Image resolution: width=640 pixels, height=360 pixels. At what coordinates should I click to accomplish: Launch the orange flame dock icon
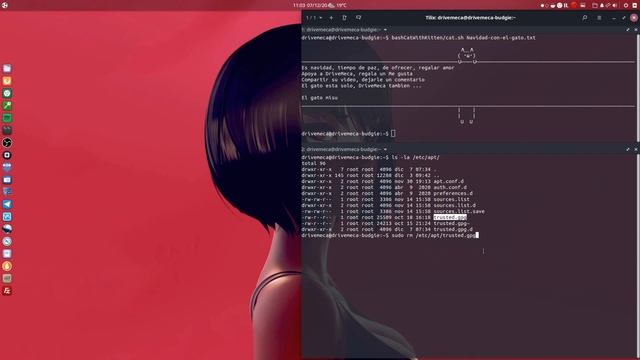7,266
